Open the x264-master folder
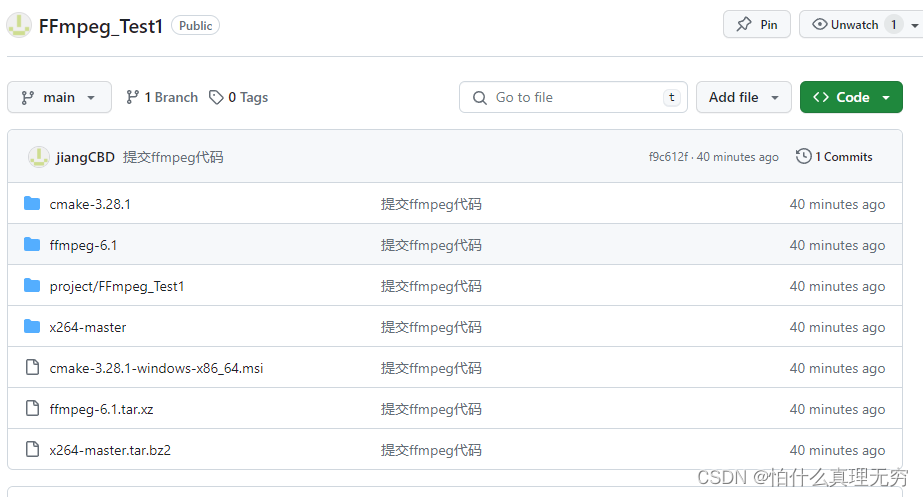Image resolution: width=923 pixels, height=497 pixels. (88, 327)
